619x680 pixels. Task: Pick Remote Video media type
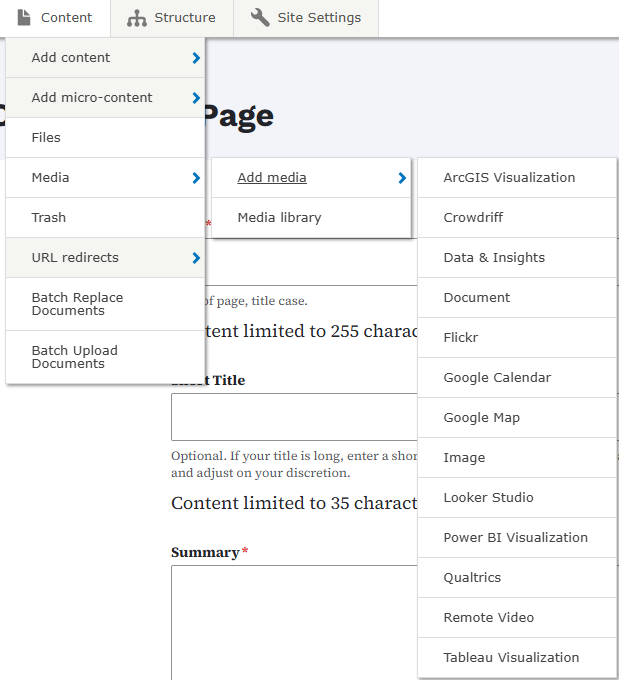tap(488, 618)
